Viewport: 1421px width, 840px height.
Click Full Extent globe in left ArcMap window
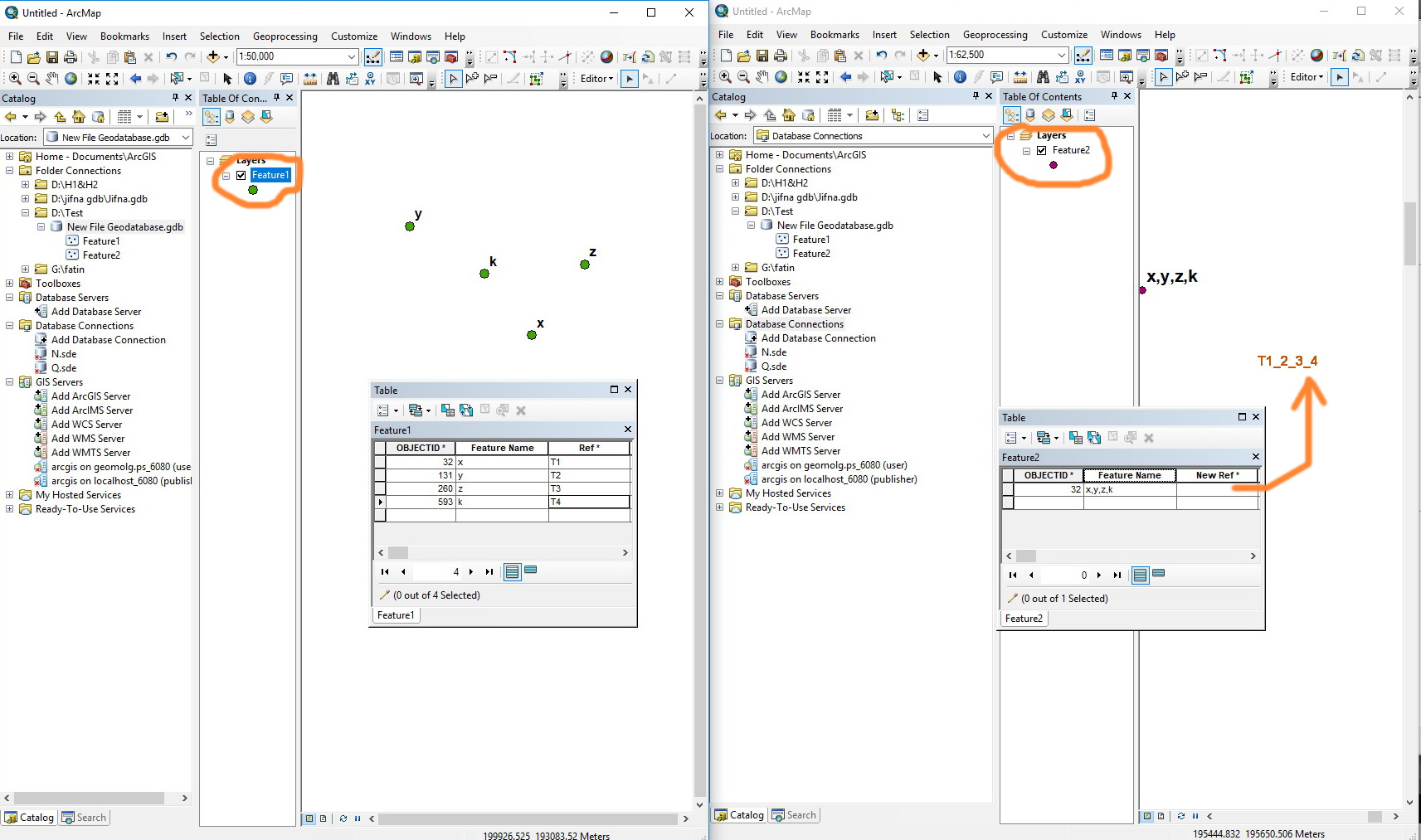71,79
